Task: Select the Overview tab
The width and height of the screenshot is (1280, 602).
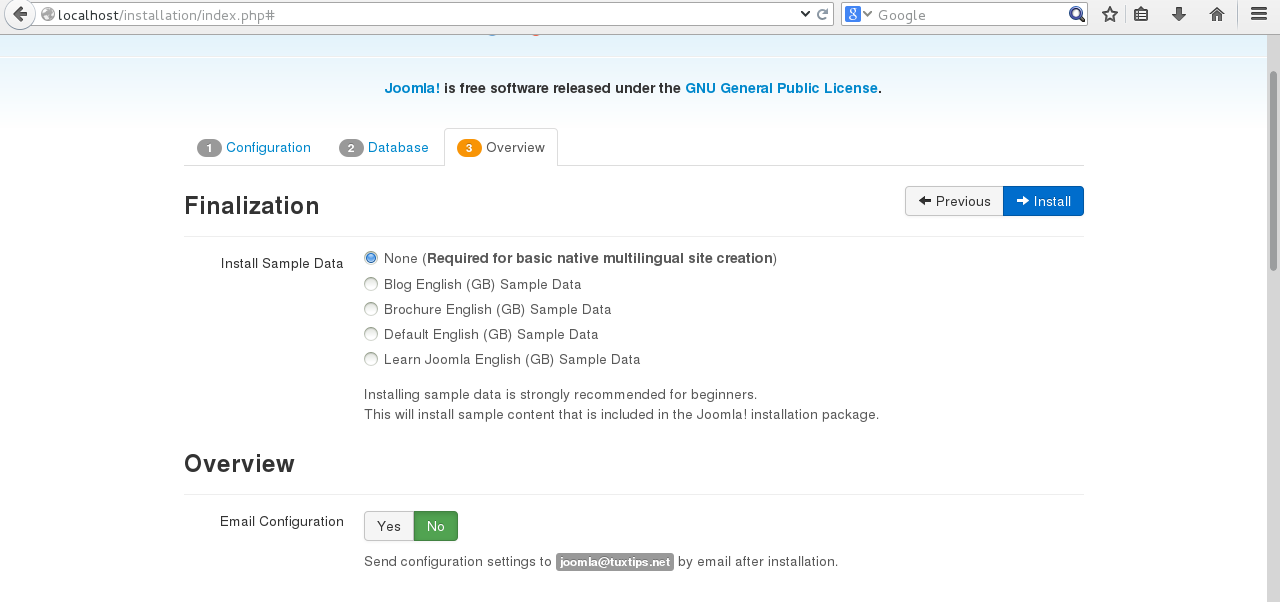Action: (501, 147)
